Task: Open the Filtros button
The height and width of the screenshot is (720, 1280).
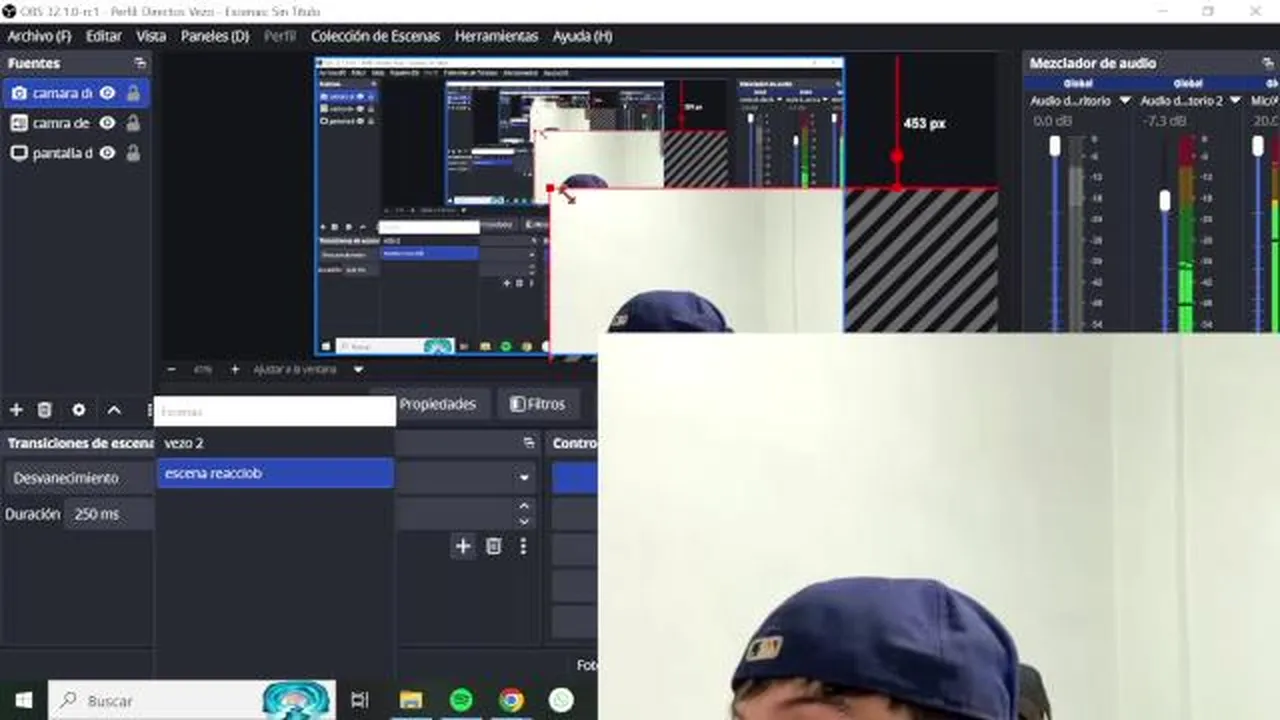Action: (538, 404)
